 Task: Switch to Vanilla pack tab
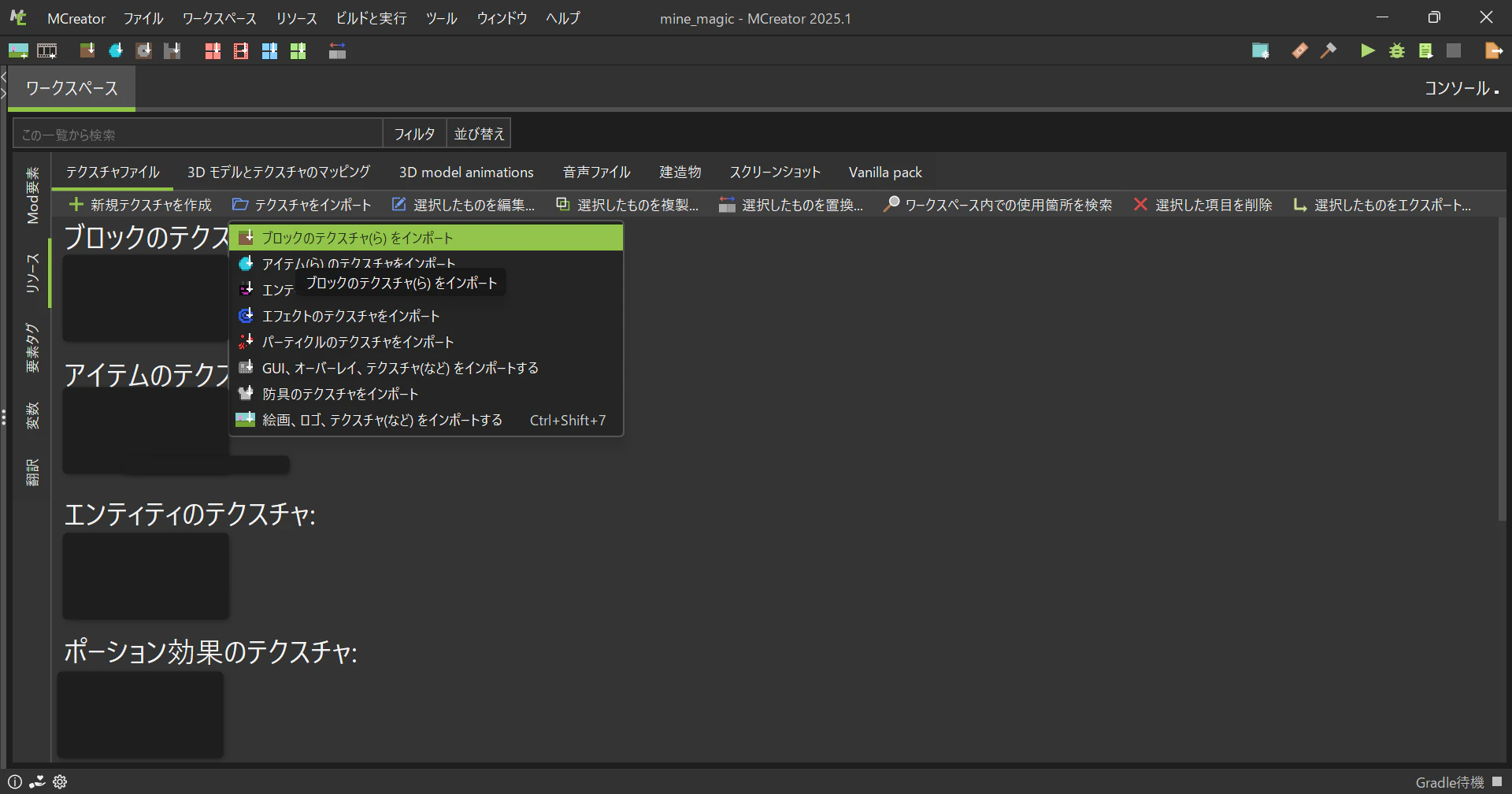point(885,172)
